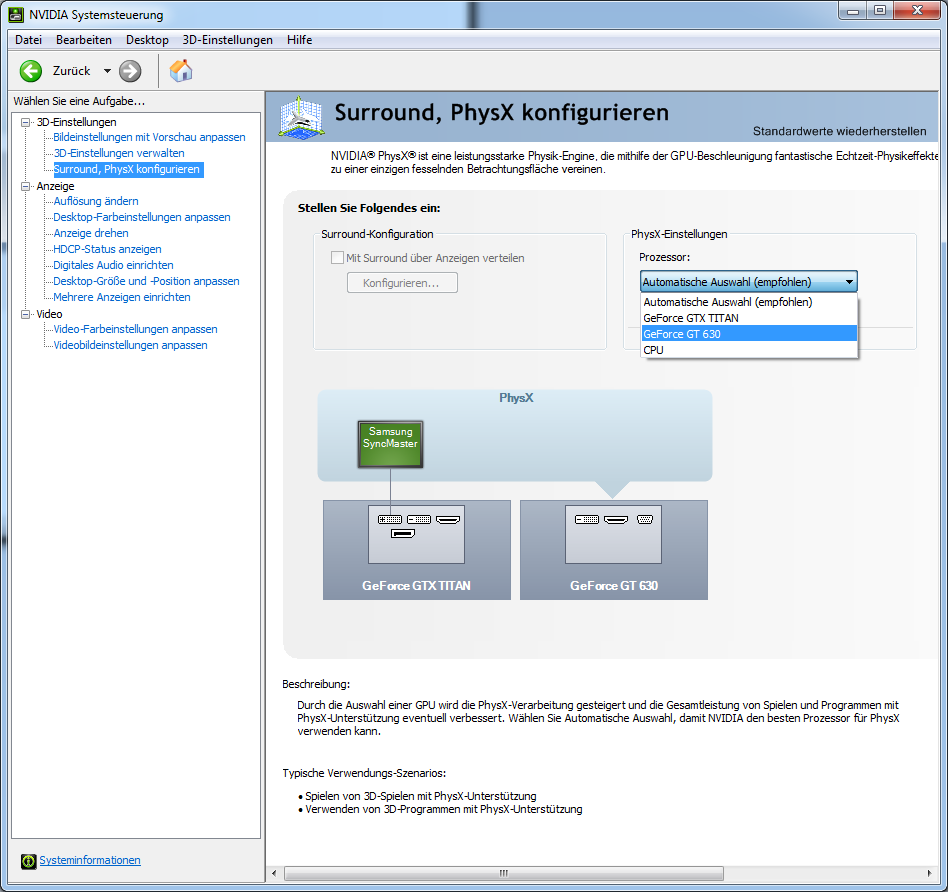Image resolution: width=948 pixels, height=892 pixels.
Task: Minimize the NVIDIA Systemsteuerung window
Action: 852,10
